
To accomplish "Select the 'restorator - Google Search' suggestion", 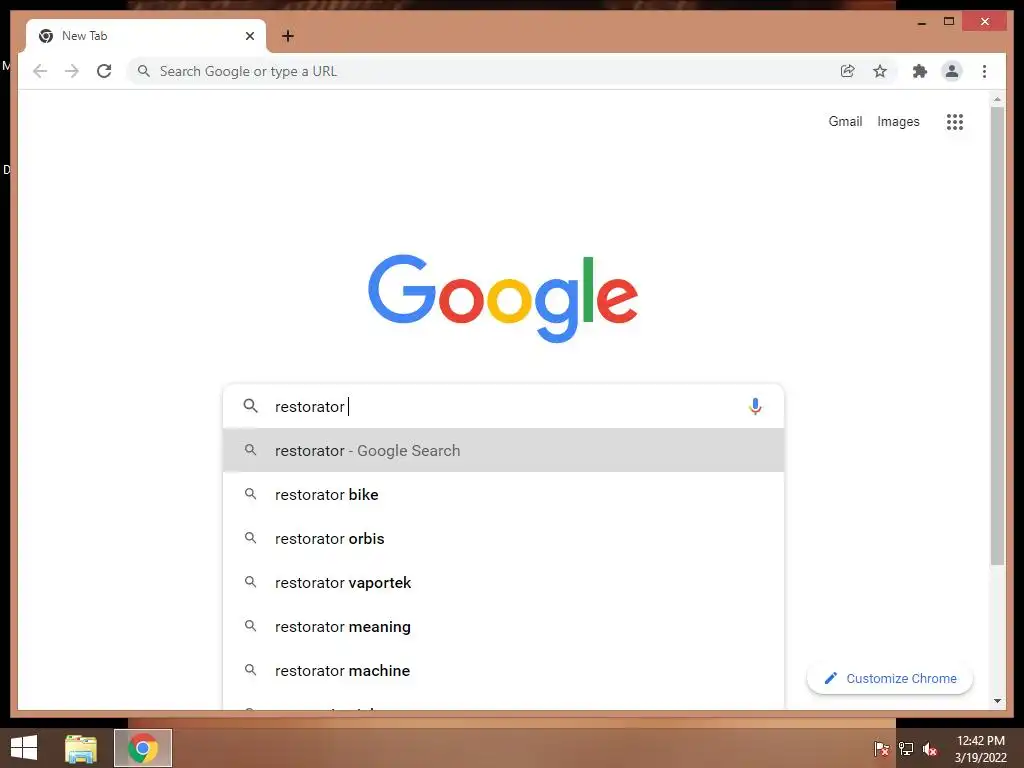I will 503,451.
